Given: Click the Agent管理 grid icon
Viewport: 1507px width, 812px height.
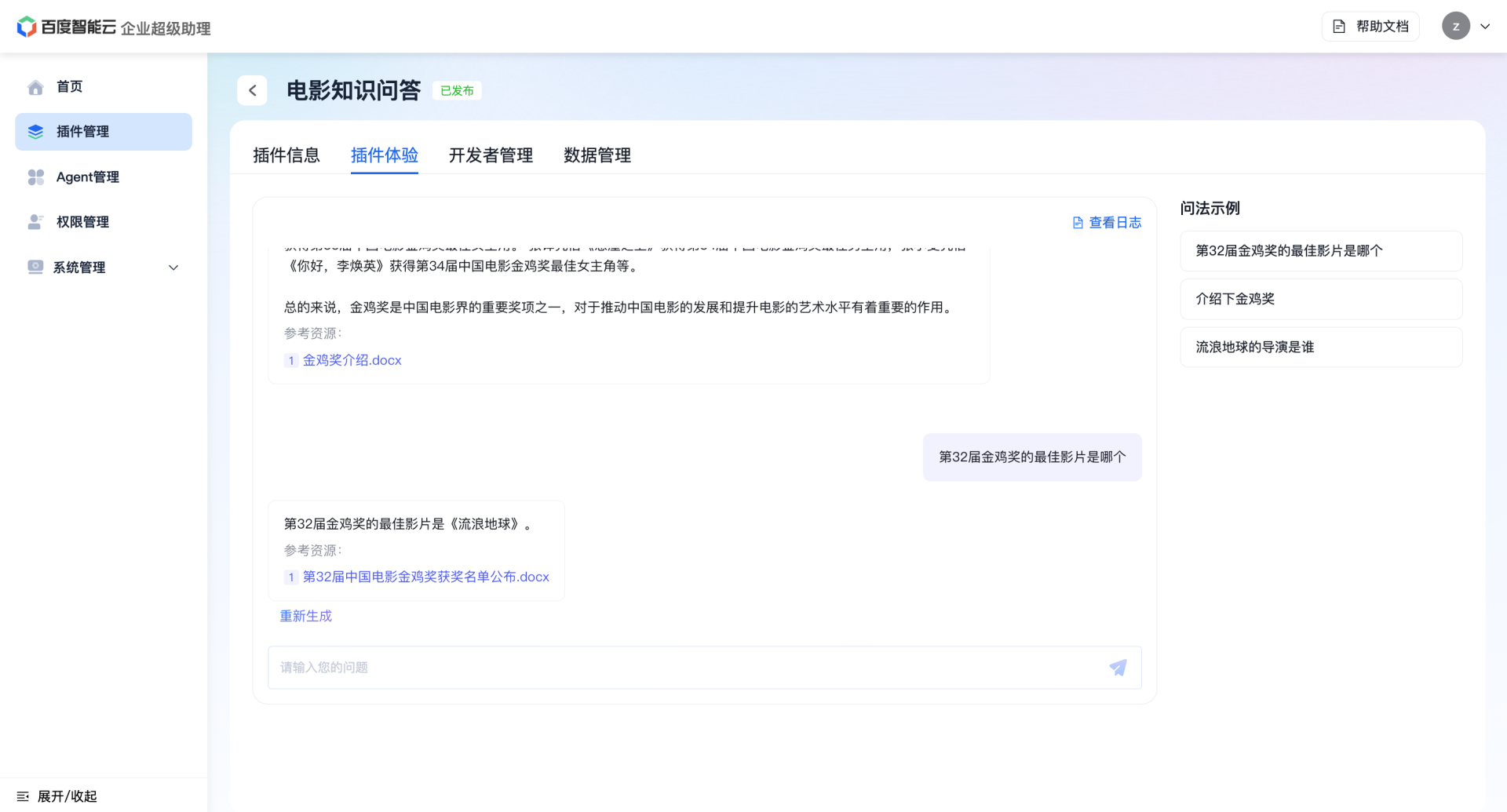Looking at the screenshot, I should 35,177.
